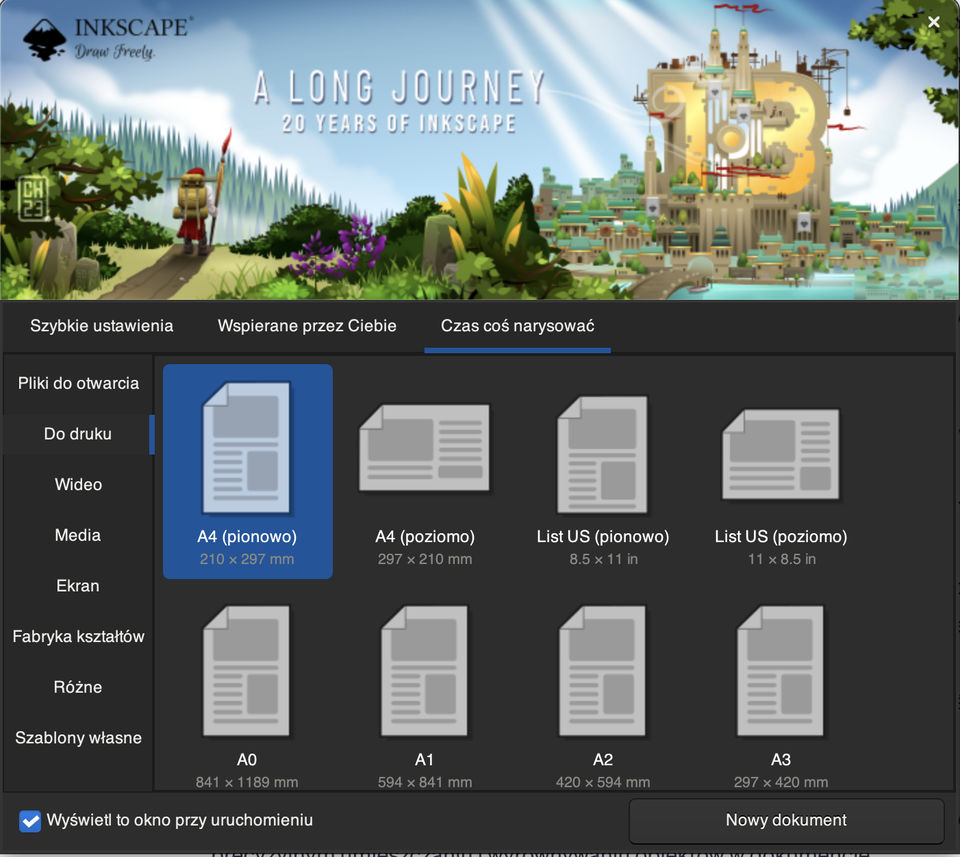Choose the A4 (poziomo) landscape template

[x=425, y=448]
